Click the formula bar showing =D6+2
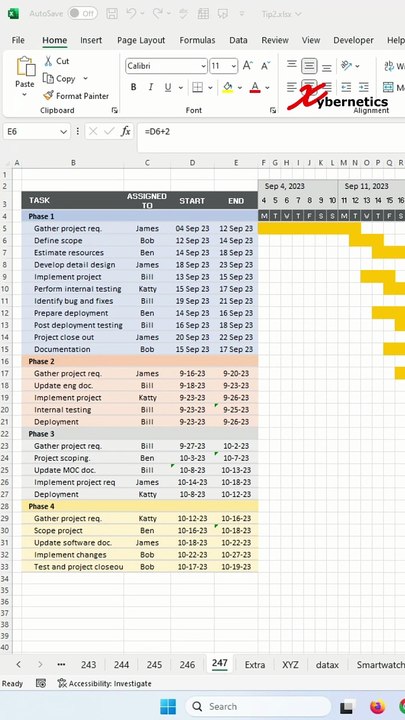 tap(271, 138)
